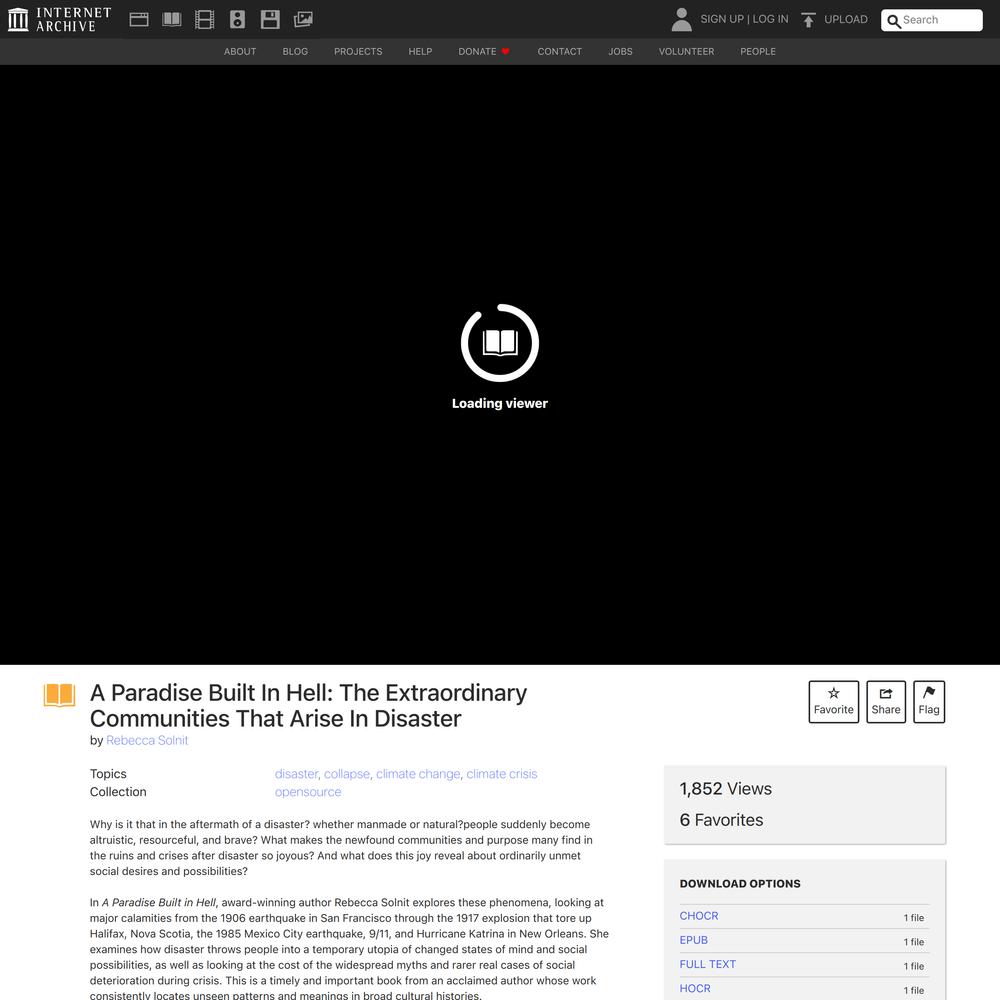
Task: Open the Texts book icon in the header
Action: [x=172, y=20]
